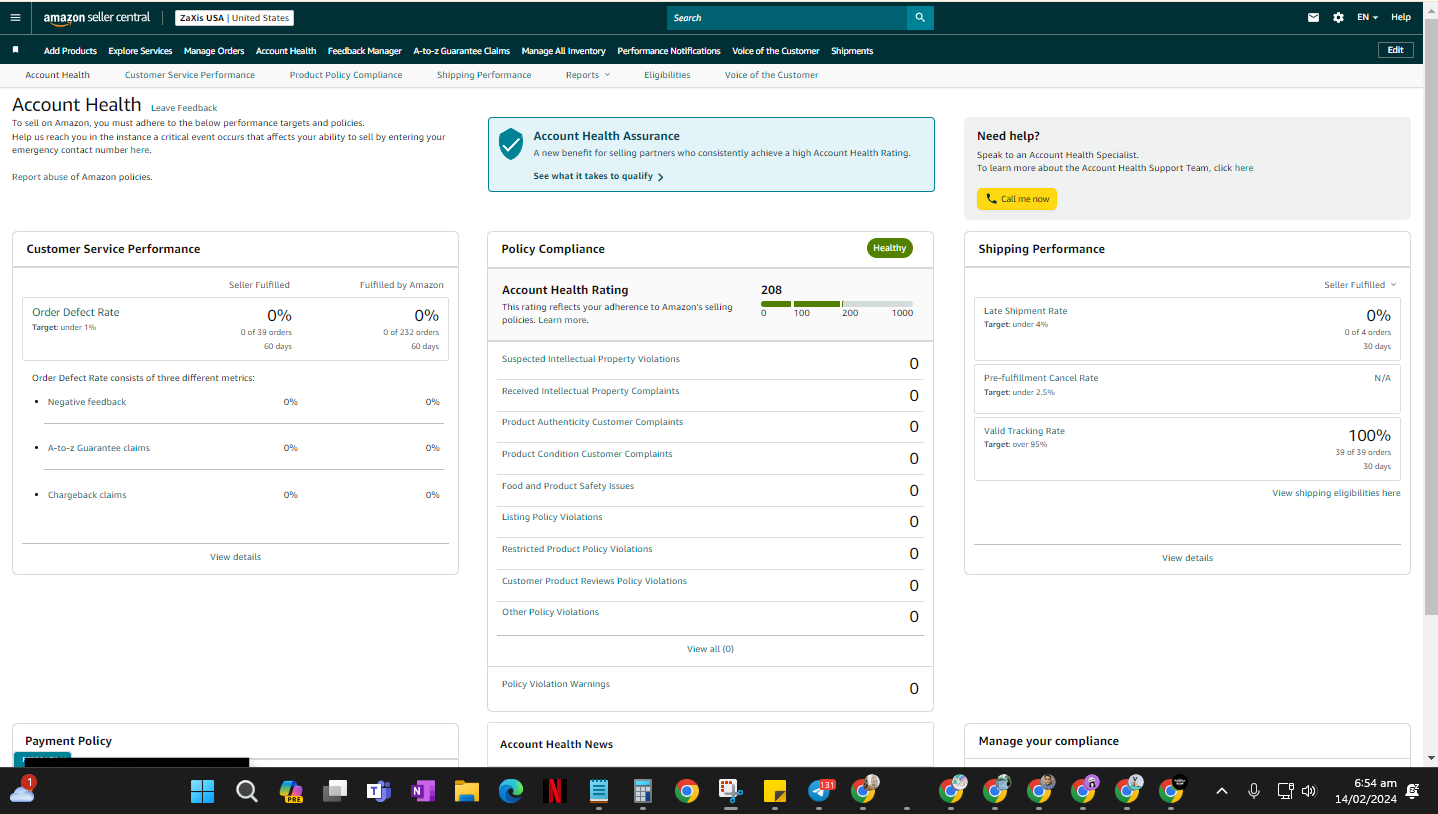Open File Explorer from taskbar
Screen dimensions: 1438x814
click(466, 792)
